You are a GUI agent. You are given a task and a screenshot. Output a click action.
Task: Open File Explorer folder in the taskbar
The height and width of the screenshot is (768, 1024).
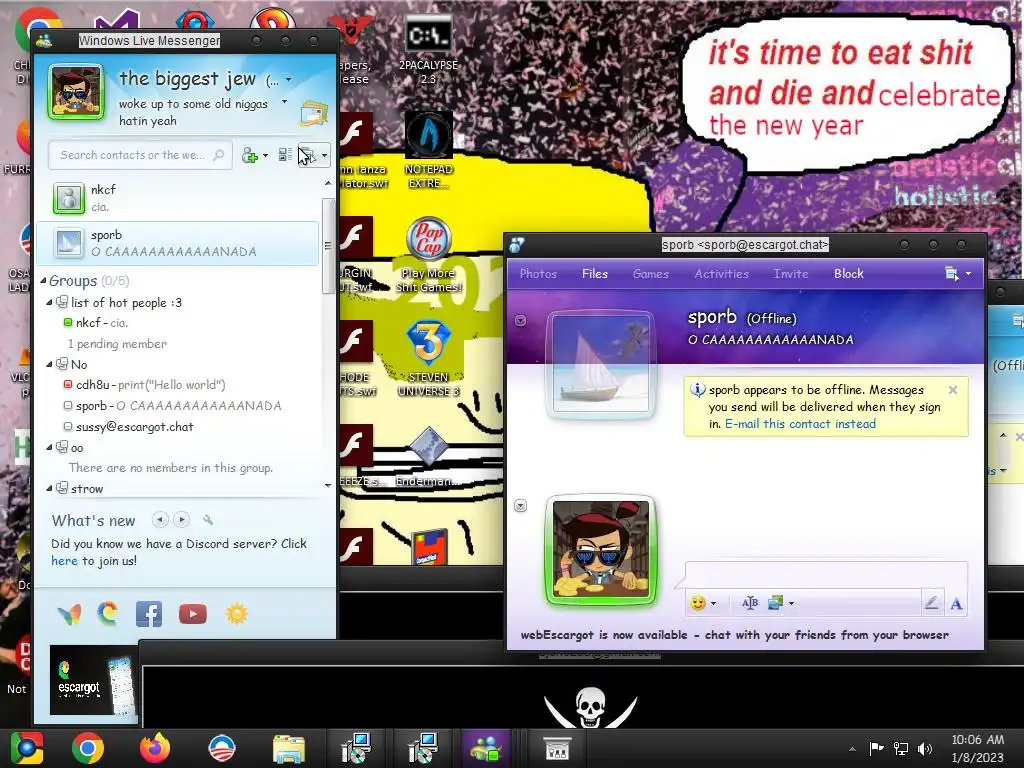click(x=289, y=748)
